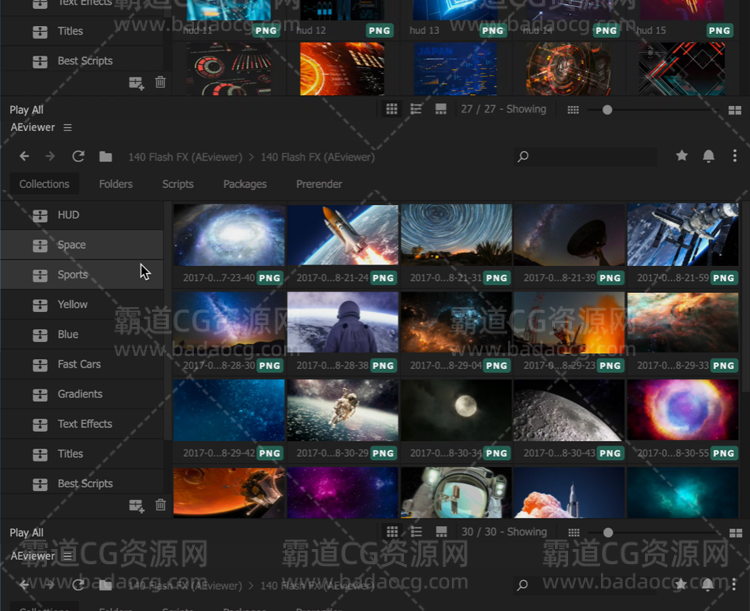
Task: Select Best Scripts in the HUD thumbnails panel
Action: pos(82,61)
